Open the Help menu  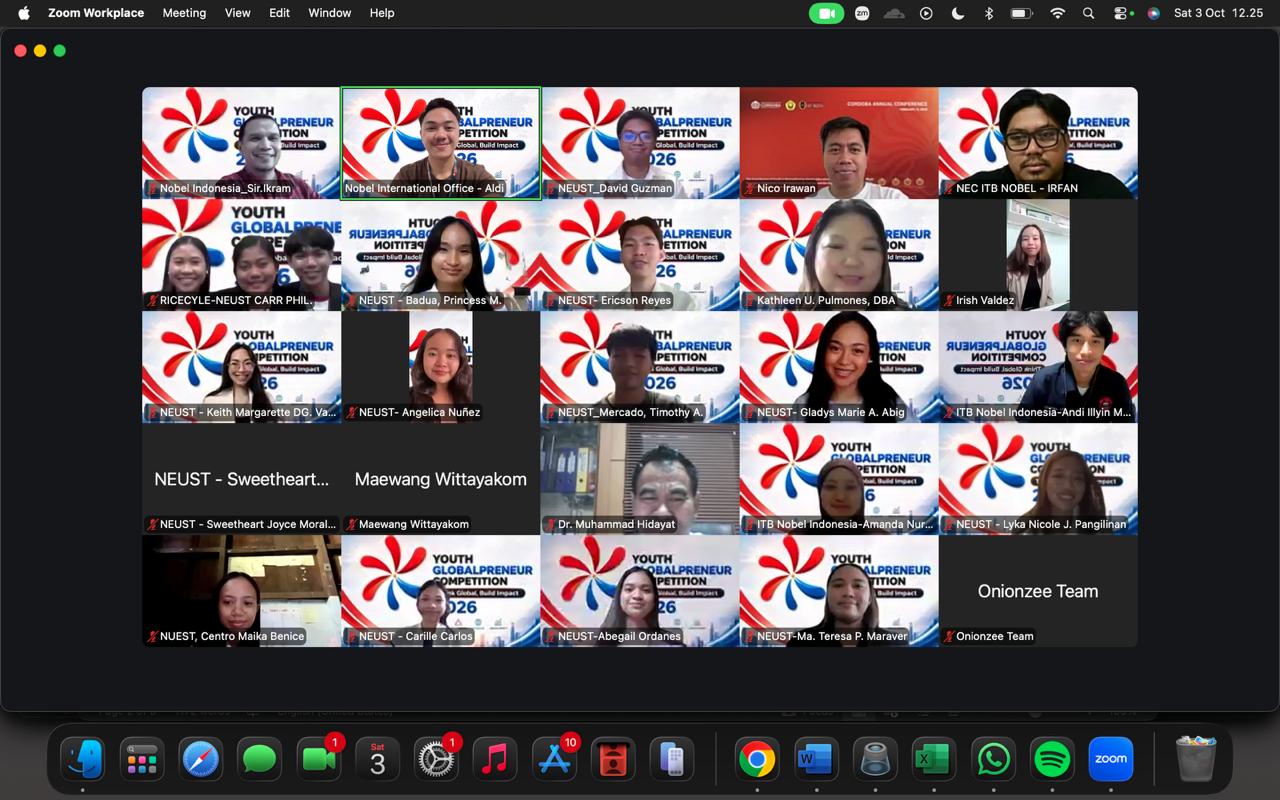pyautogui.click(x=382, y=13)
